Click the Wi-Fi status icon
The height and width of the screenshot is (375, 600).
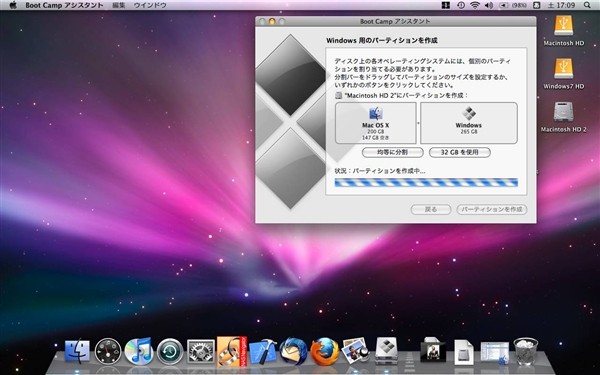tap(475, 5)
